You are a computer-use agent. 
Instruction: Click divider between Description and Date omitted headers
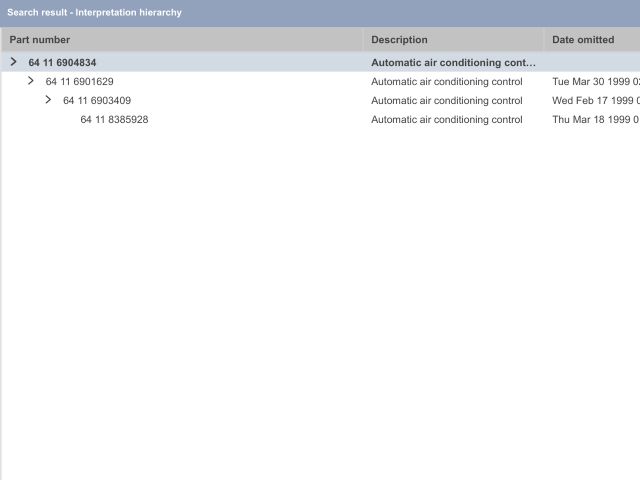tap(544, 40)
